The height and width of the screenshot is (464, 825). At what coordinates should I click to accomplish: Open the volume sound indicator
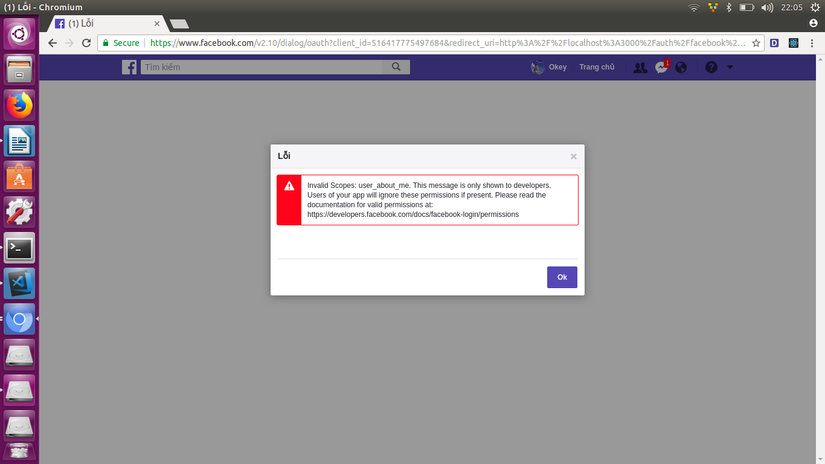coord(767,7)
